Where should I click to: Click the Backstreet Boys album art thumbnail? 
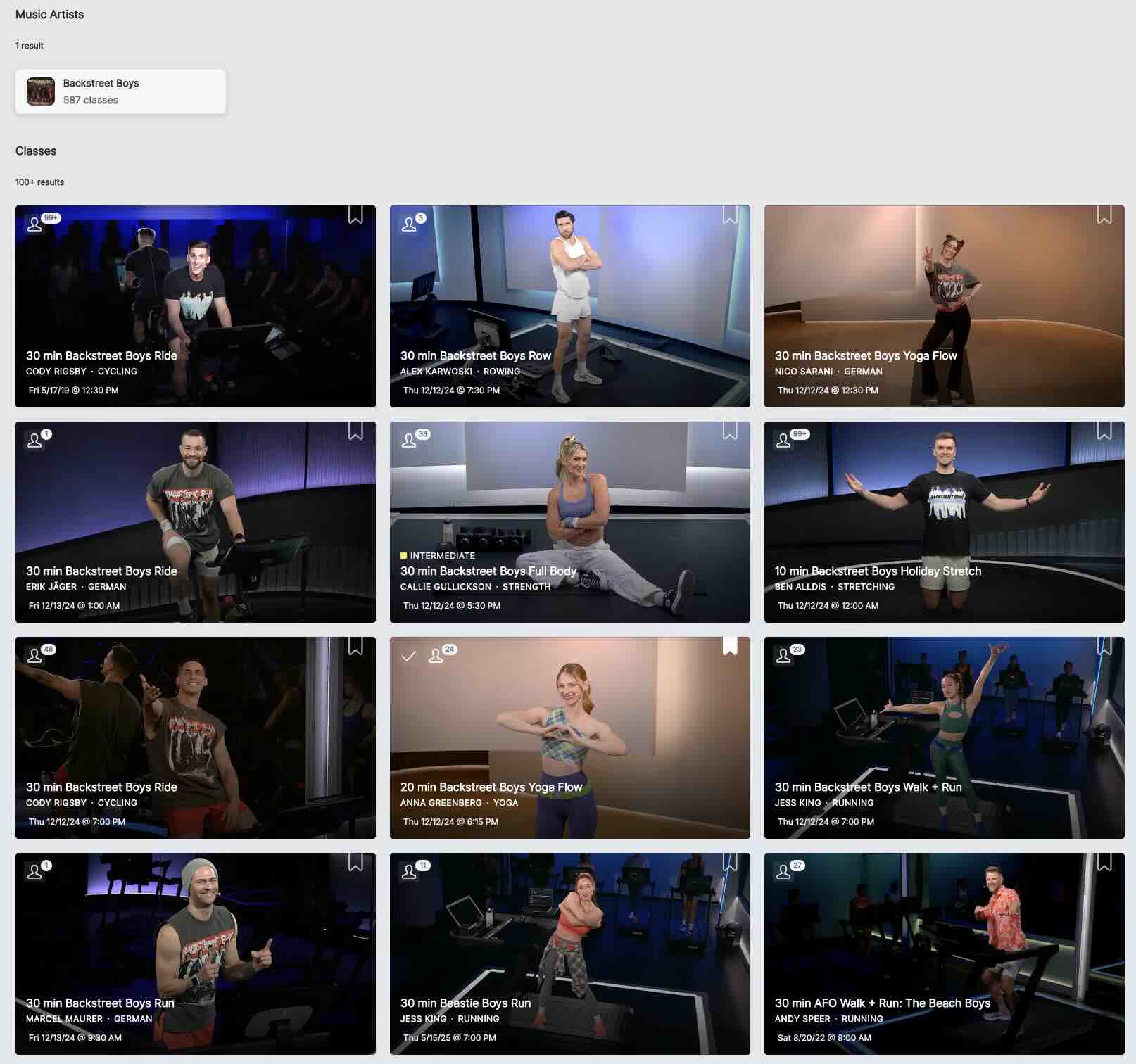41,91
